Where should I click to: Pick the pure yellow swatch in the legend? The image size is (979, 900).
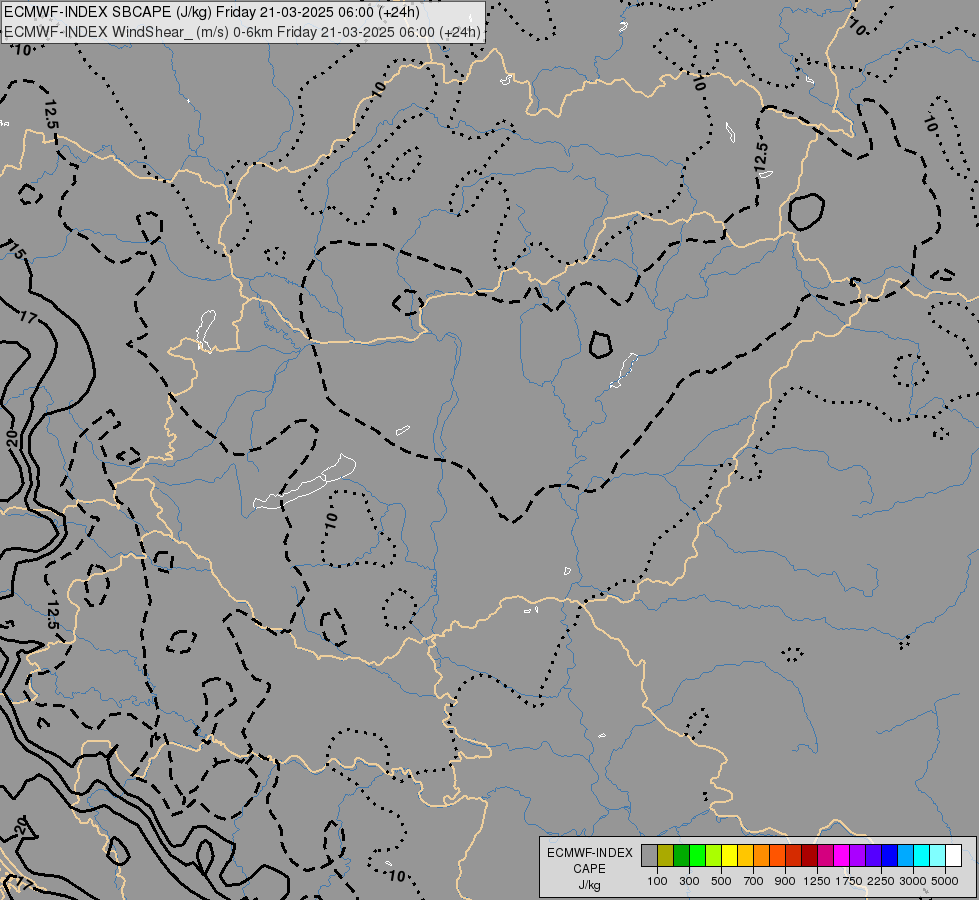point(729,855)
